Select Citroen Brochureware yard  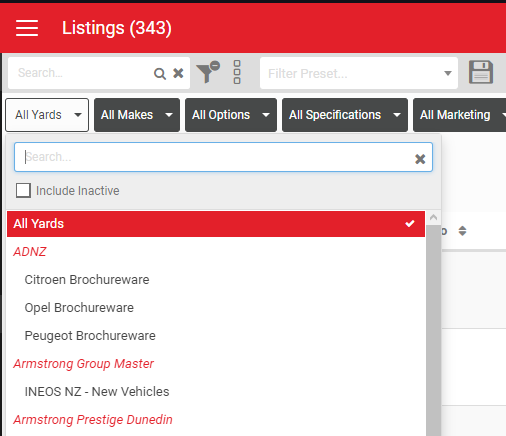click(x=87, y=280)
